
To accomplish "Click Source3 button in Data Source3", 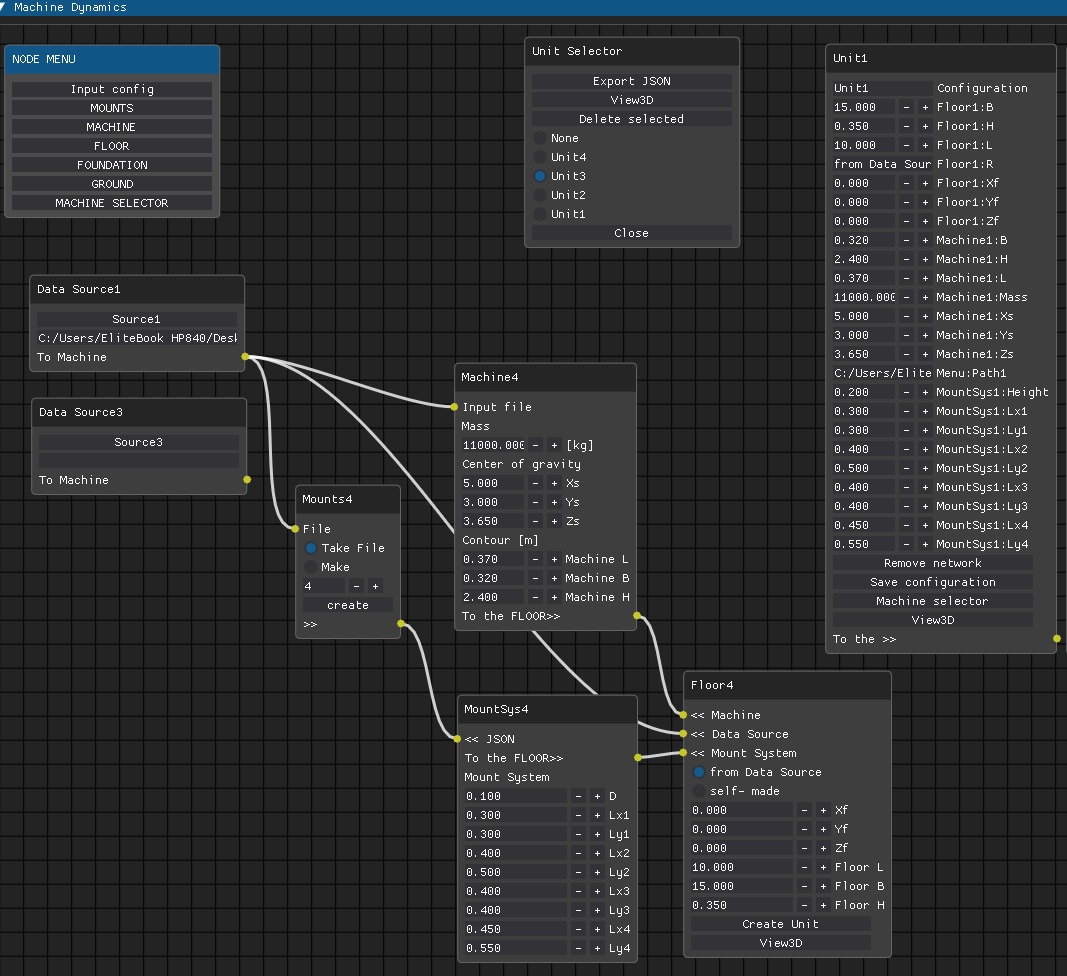I will (x=139, y=442).
